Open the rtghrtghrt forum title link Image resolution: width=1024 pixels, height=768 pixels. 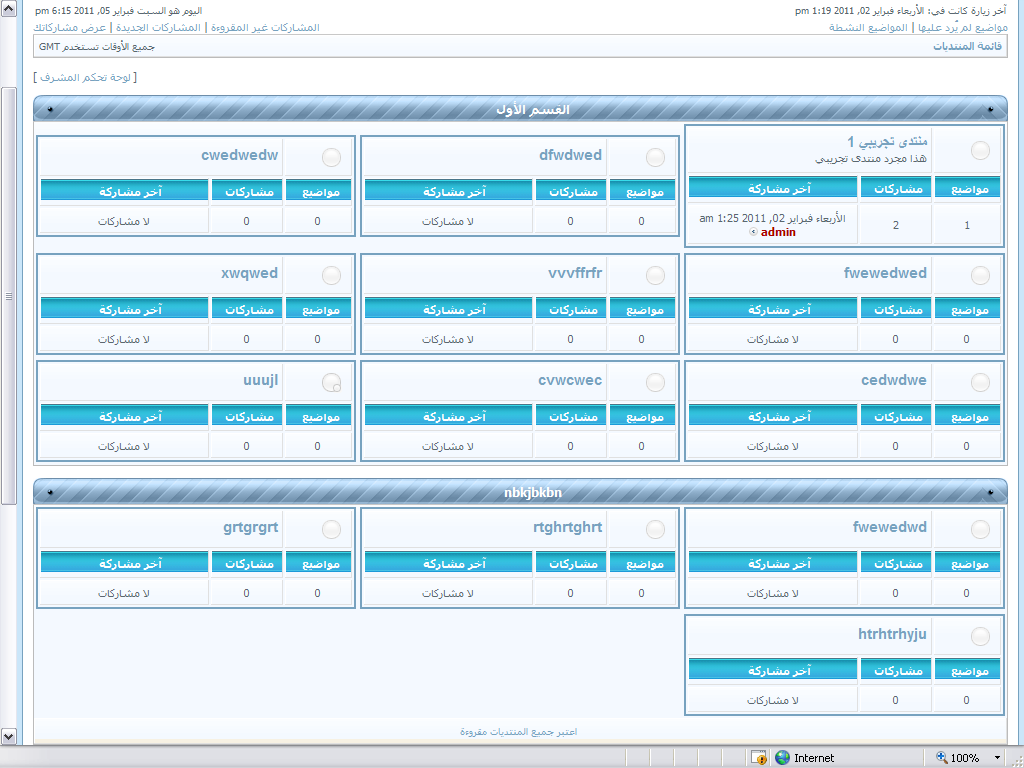567,527
